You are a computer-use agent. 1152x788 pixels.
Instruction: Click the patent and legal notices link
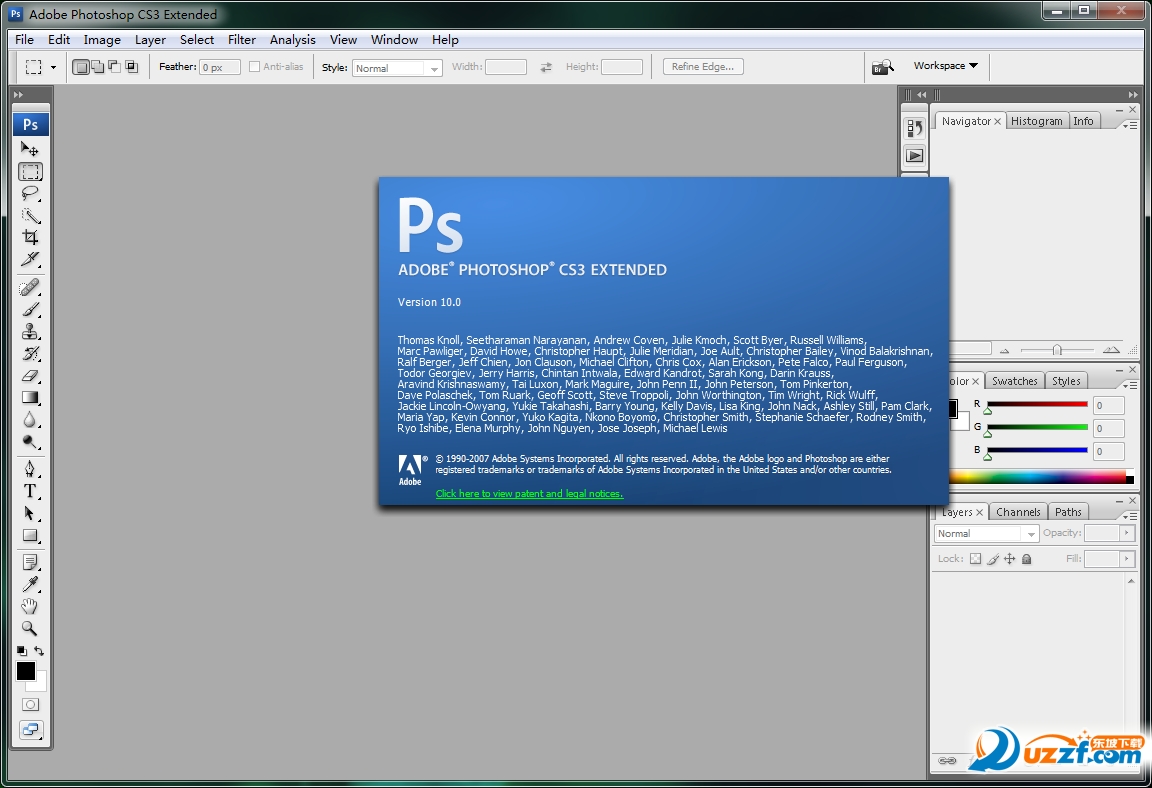529,494
